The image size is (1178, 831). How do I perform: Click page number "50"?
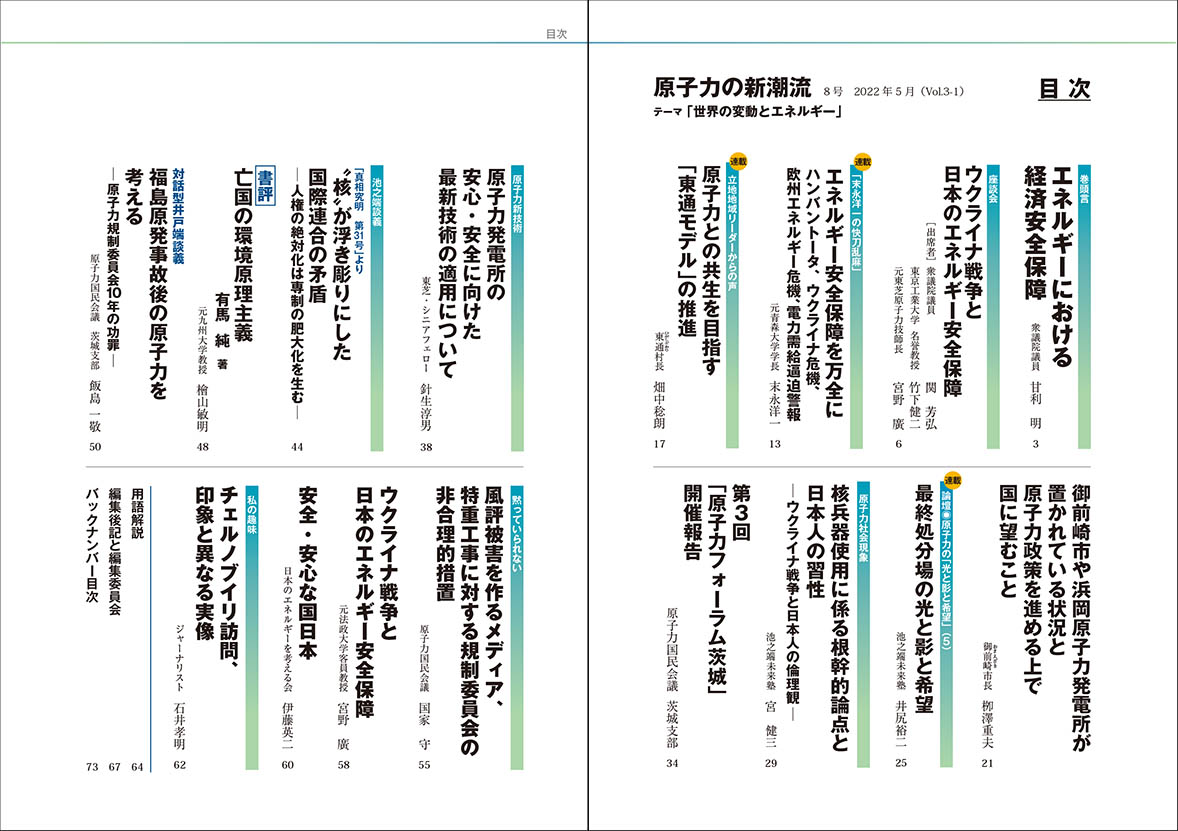coord(95,447)
